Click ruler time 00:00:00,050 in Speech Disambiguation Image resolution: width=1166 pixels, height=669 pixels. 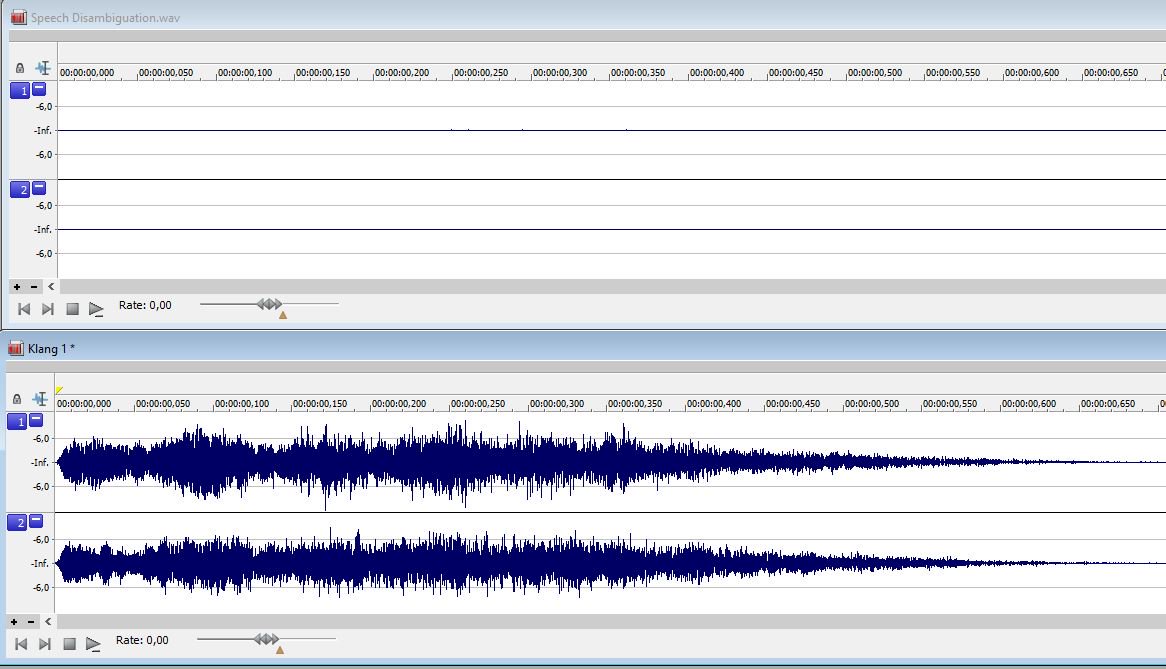coord(166,73)
